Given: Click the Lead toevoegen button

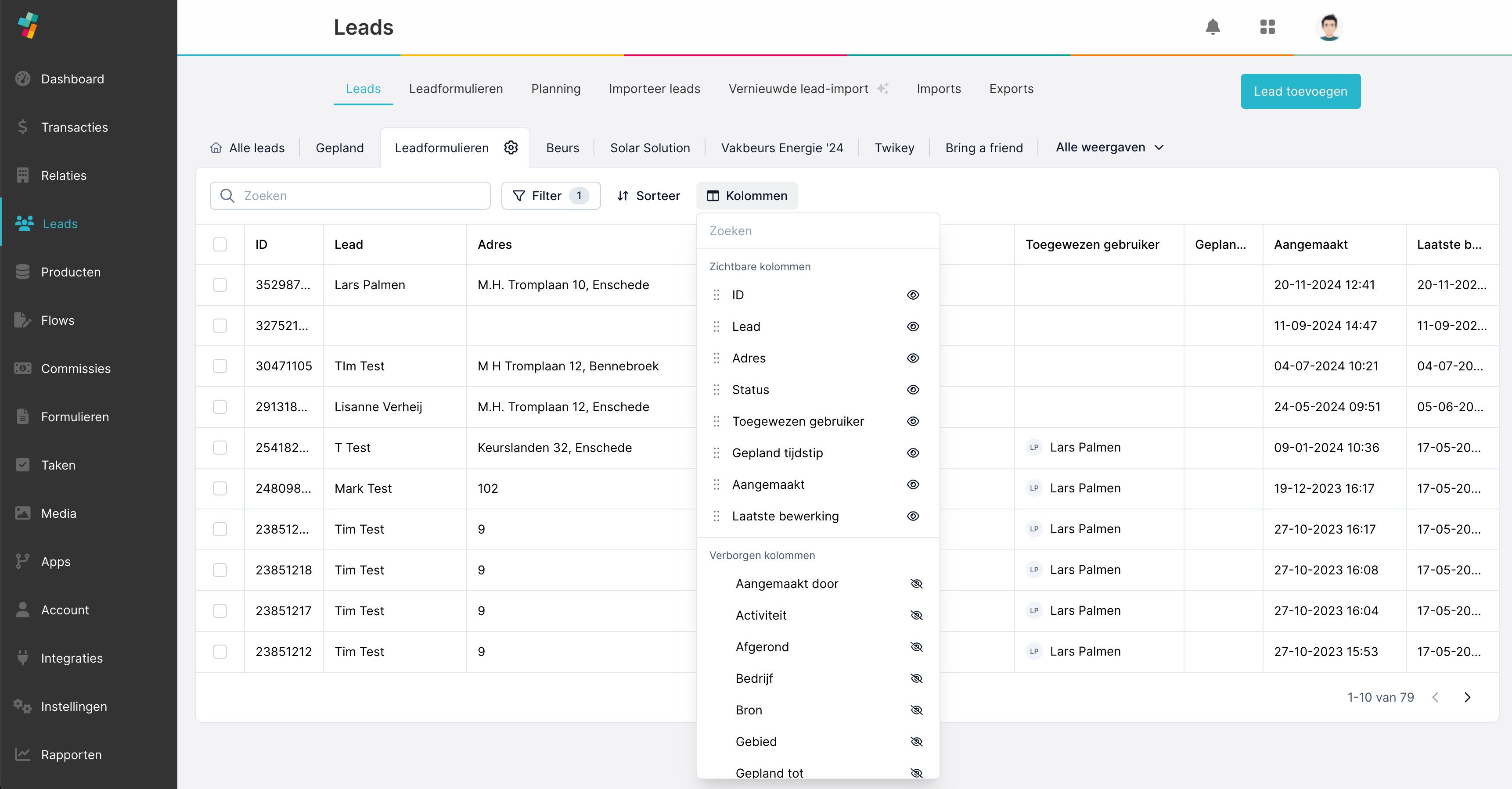Looking at the screenshot, I should click(x=1300, y=91).
